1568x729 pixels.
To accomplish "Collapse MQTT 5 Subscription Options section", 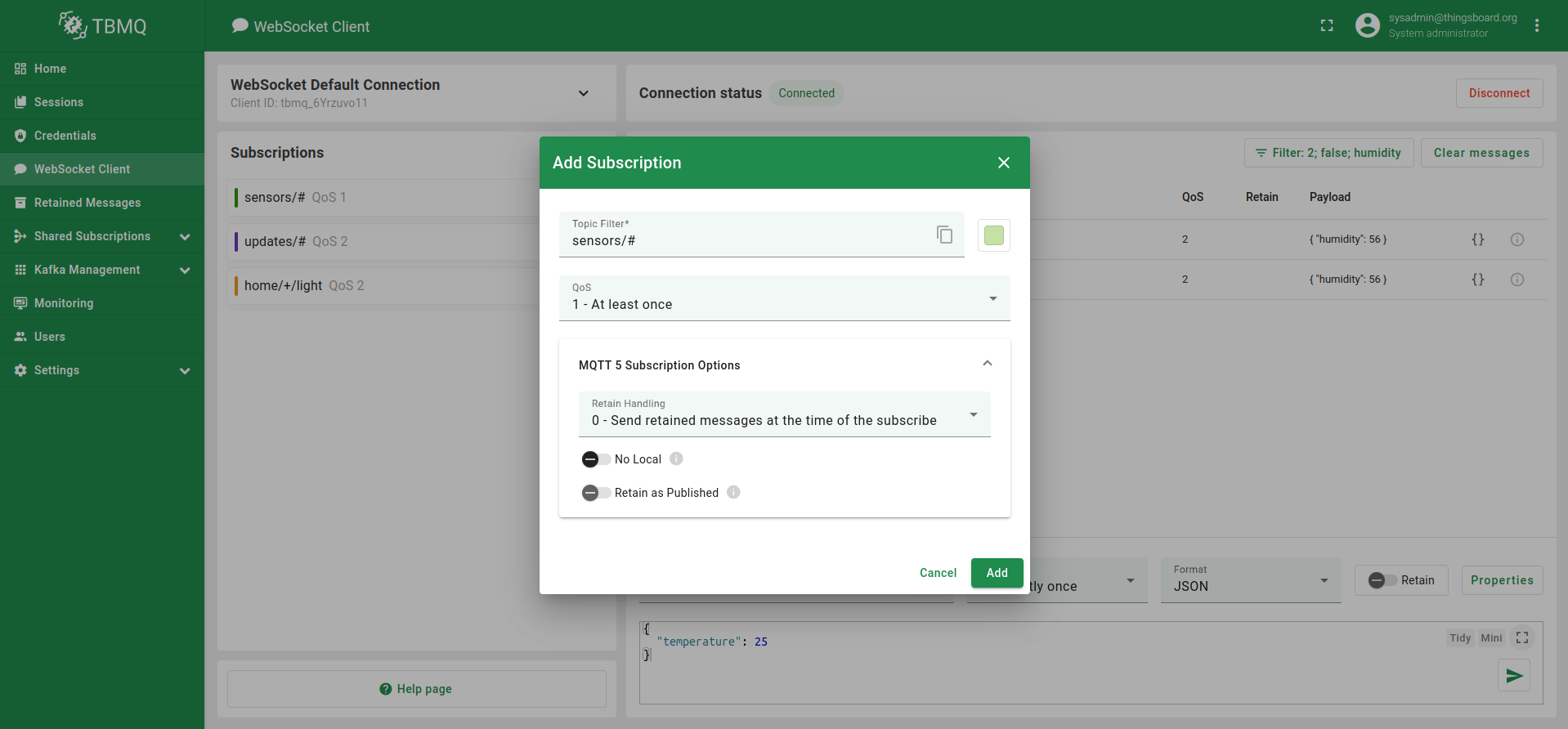I will tap(987, 364).
